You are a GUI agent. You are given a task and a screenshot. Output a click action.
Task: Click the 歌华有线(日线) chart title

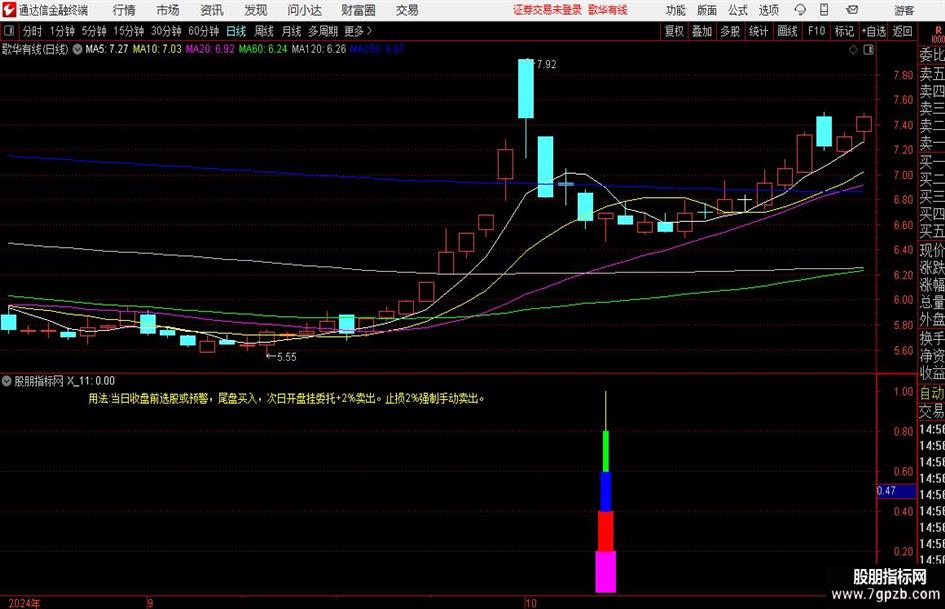[x=35, y=49]
